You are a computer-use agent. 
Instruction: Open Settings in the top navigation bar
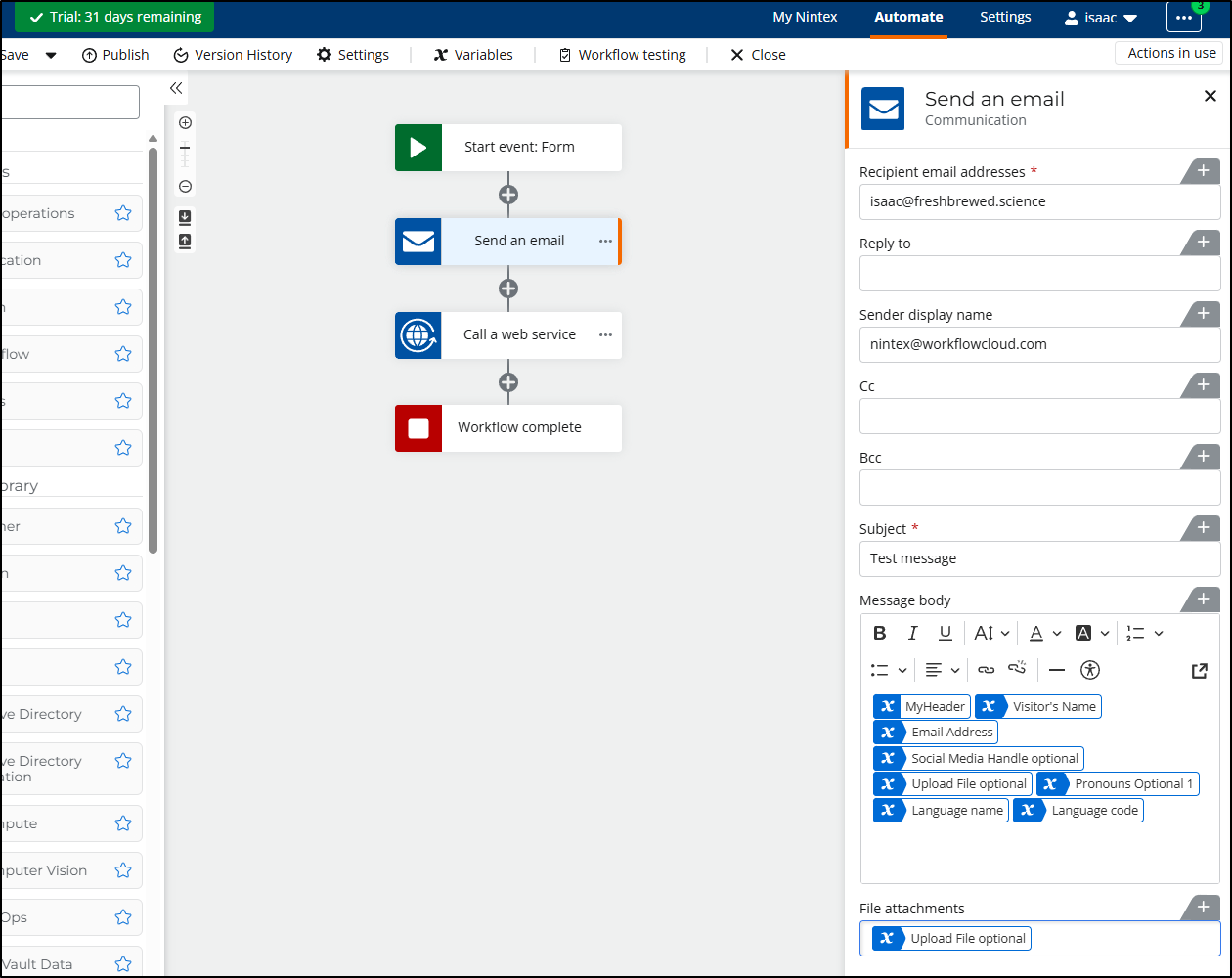tap(1005, 17)
